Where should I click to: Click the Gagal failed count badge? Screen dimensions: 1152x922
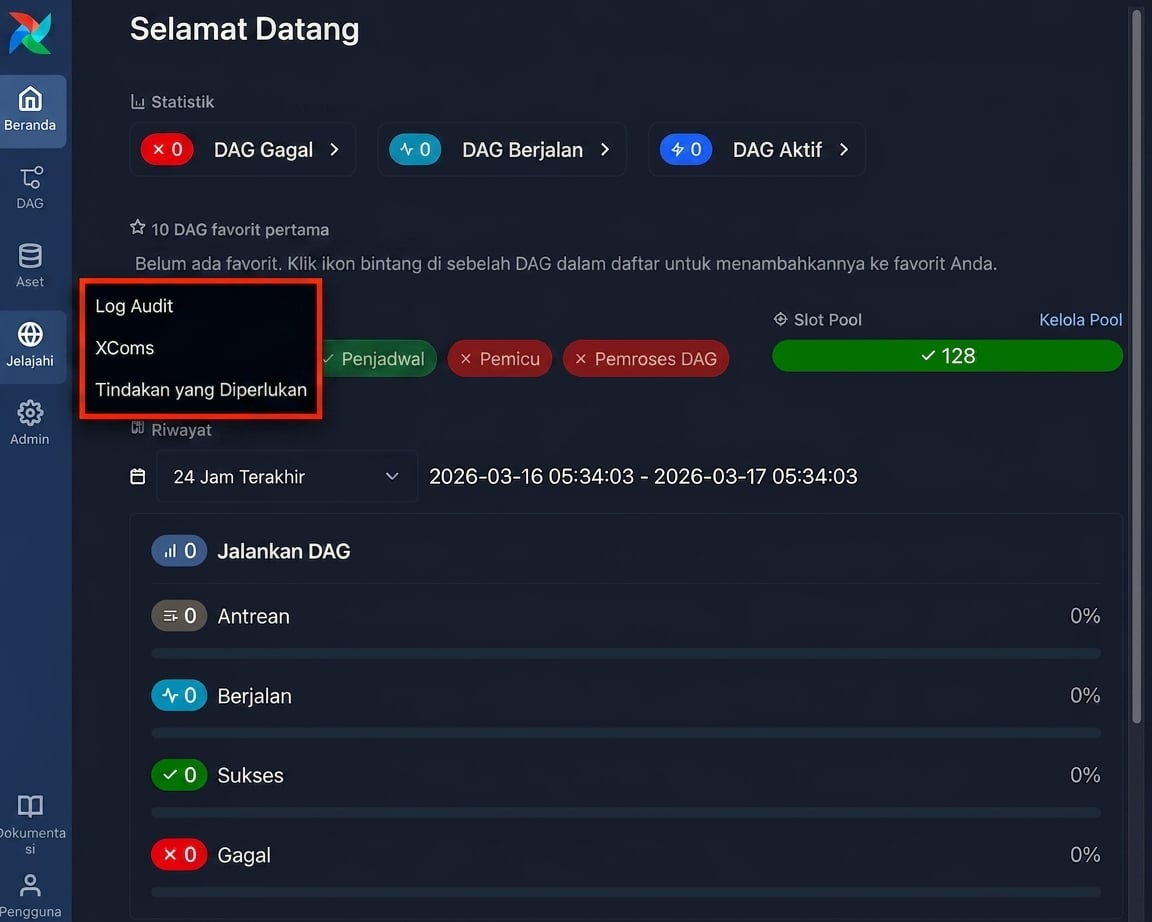179,854
